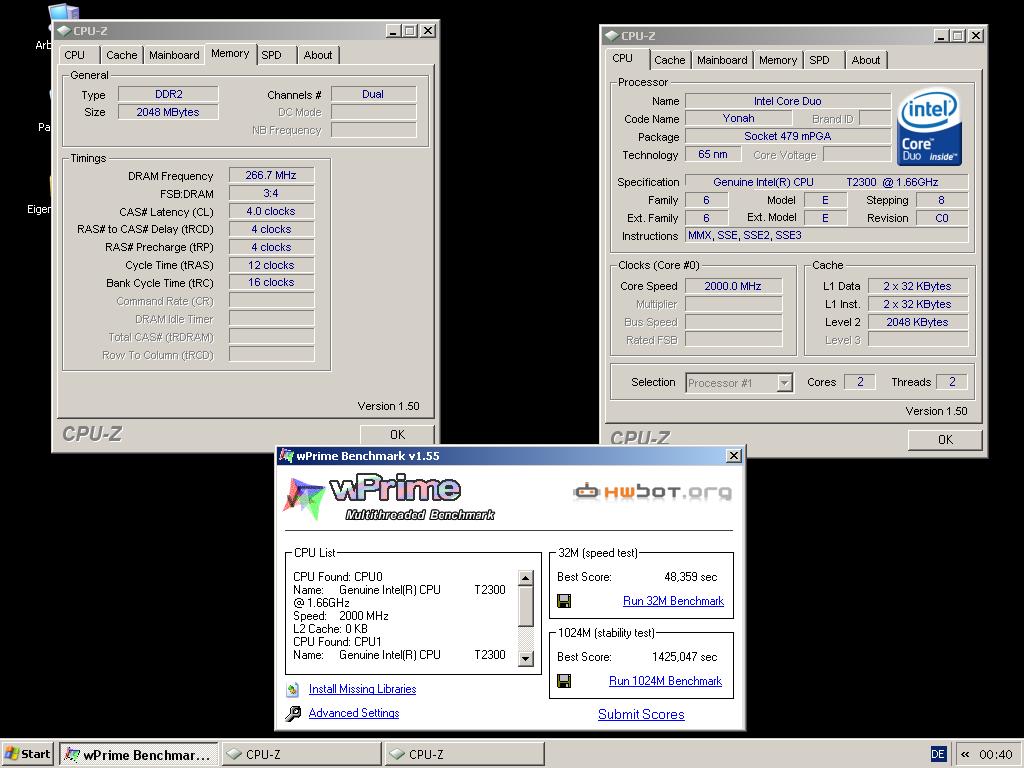The width and height of the screenshot is (1024, 768).
Task: Click the FSB:DRAM value 3:4
Action: pos(271,193)
